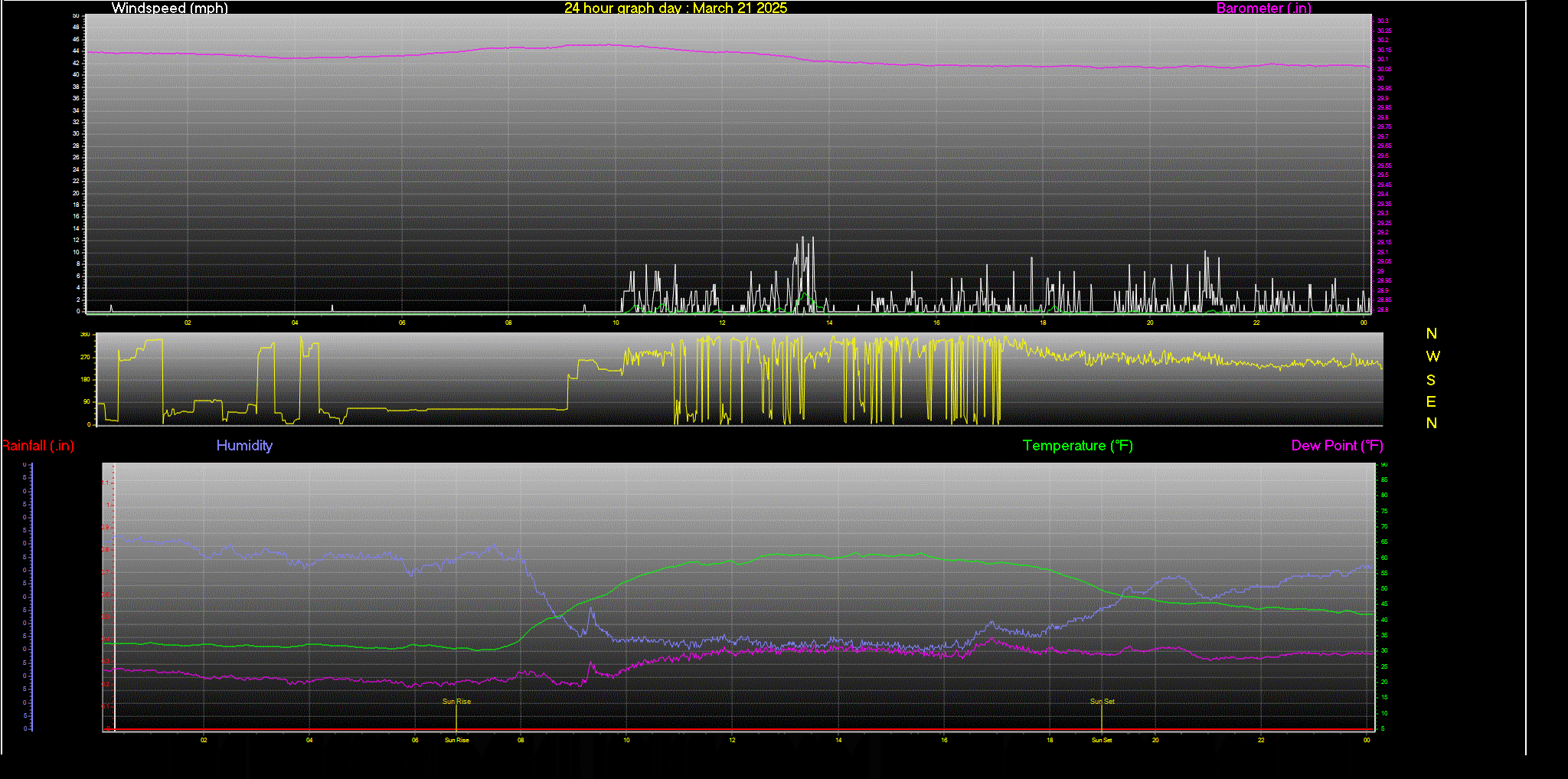Click hour 18 on the windspeed chart axis
The width and height of the screenshot is (1568, 779).
click(1043, 322)
